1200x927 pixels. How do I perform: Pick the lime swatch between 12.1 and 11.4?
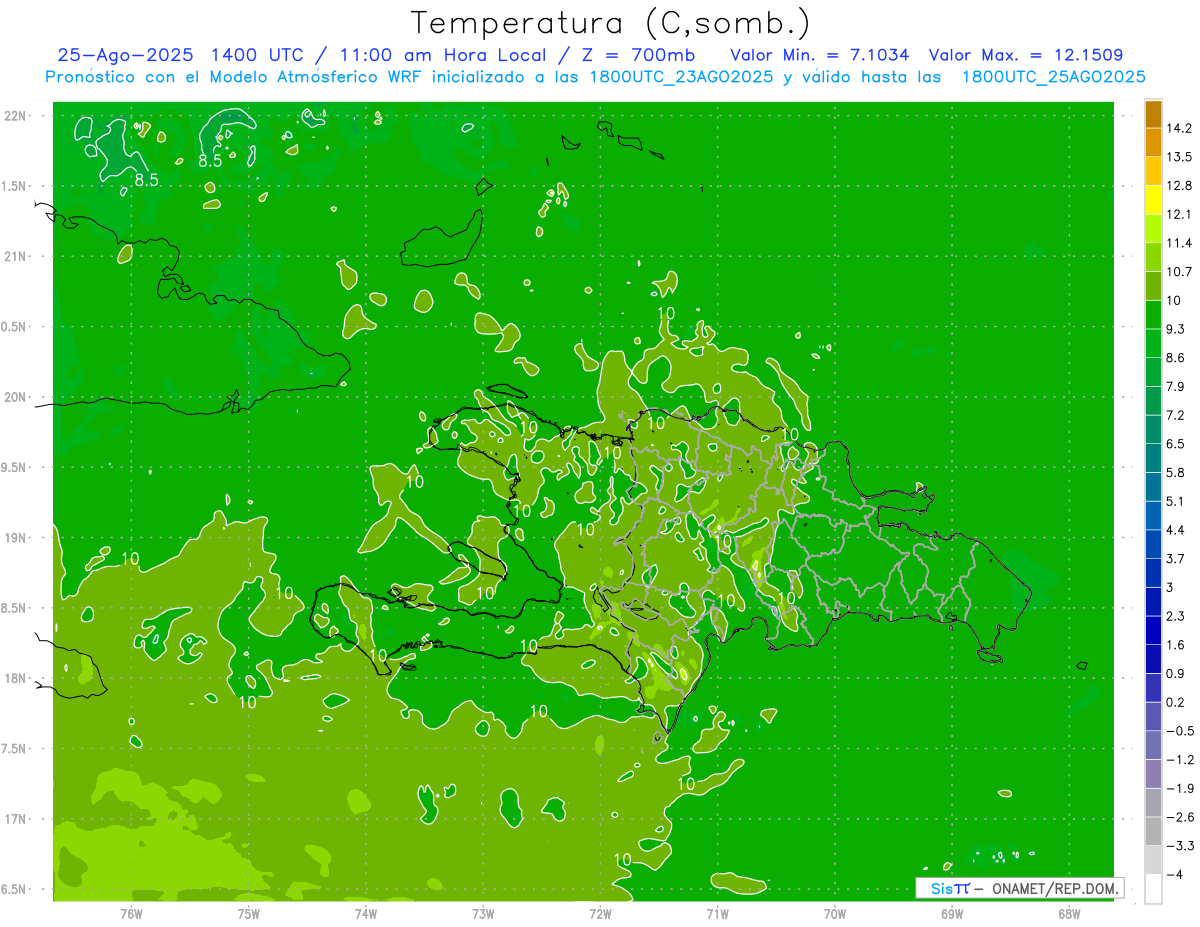point(1153,229)
